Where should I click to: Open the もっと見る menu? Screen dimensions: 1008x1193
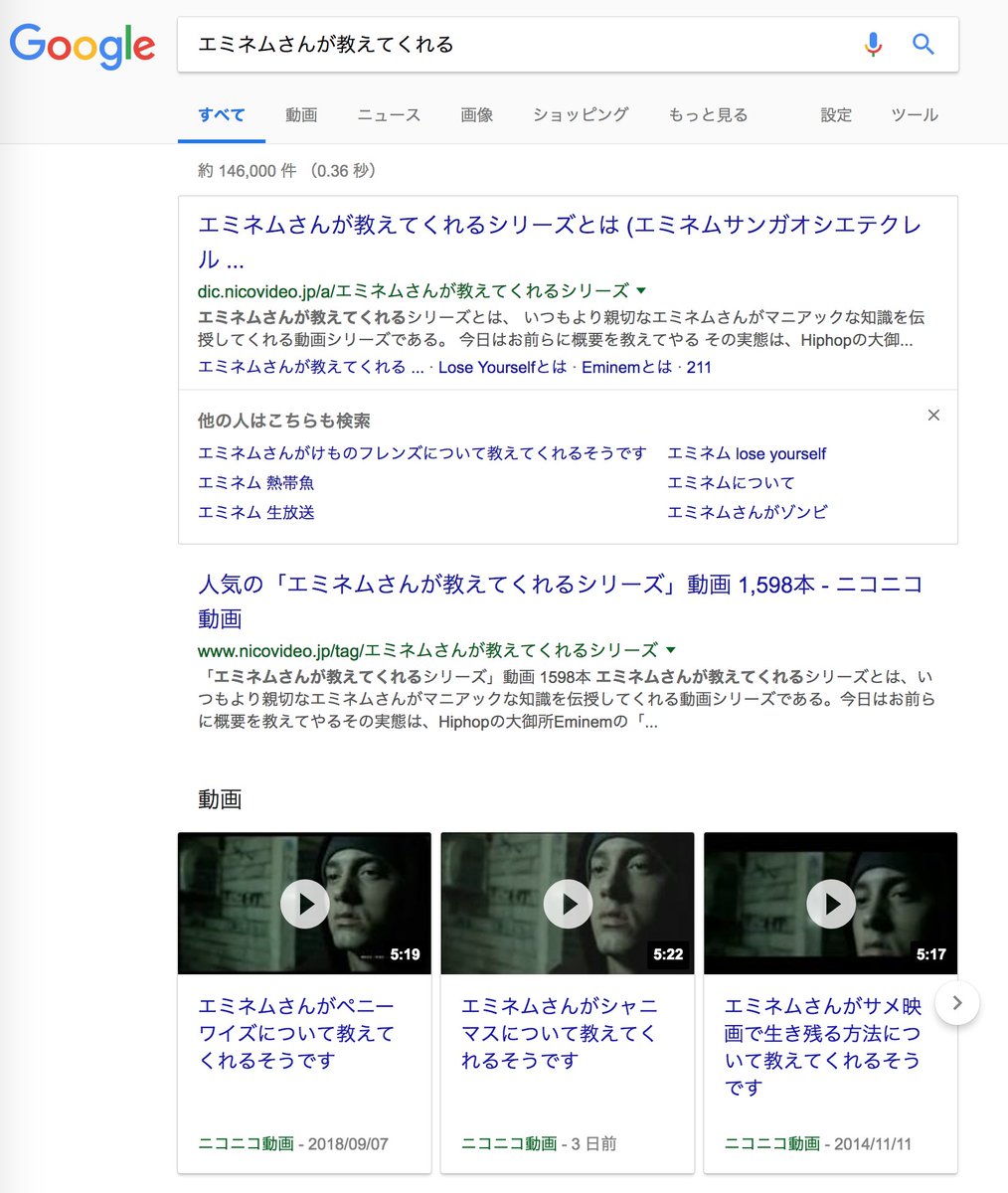(x=708, y=115)
